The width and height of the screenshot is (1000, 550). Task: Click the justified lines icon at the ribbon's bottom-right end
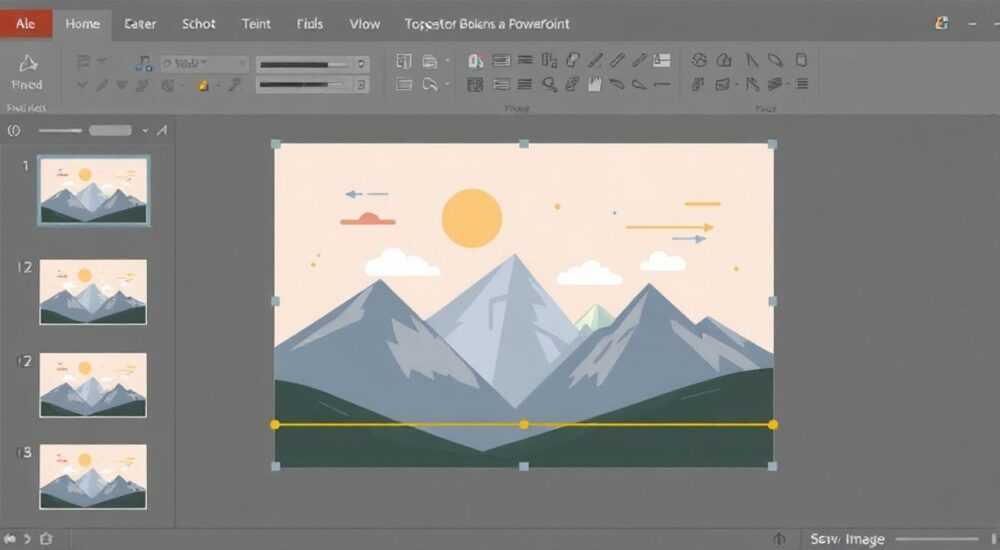click(x=802, y=84)
